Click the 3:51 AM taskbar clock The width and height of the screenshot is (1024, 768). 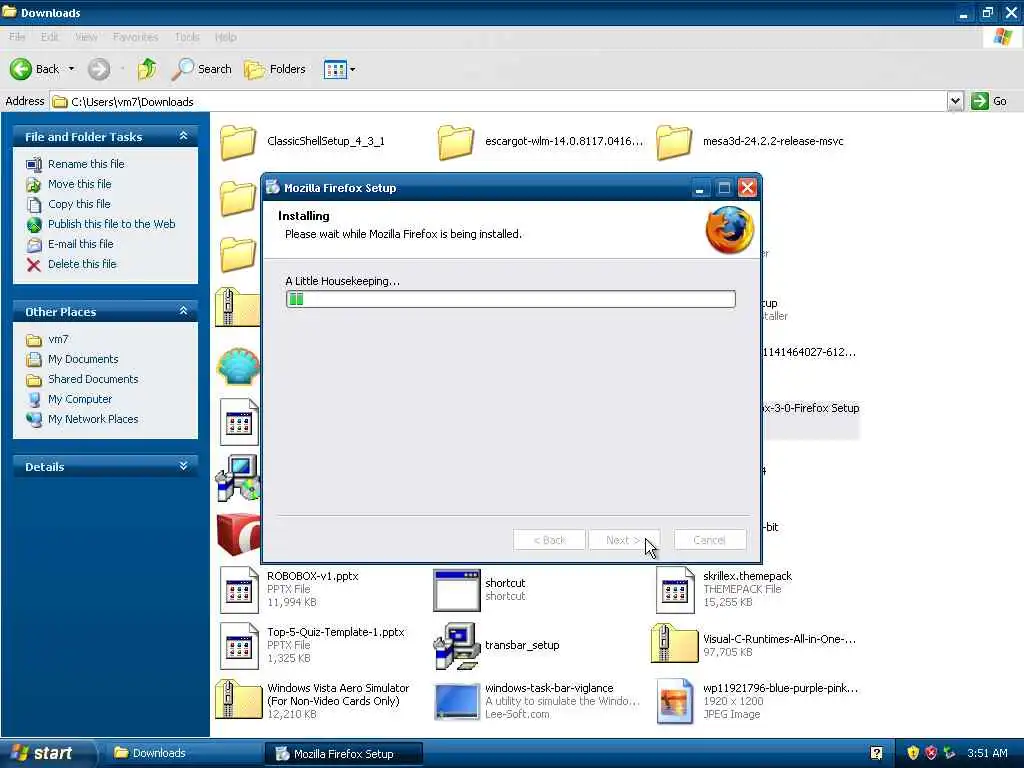click(987, 753)
